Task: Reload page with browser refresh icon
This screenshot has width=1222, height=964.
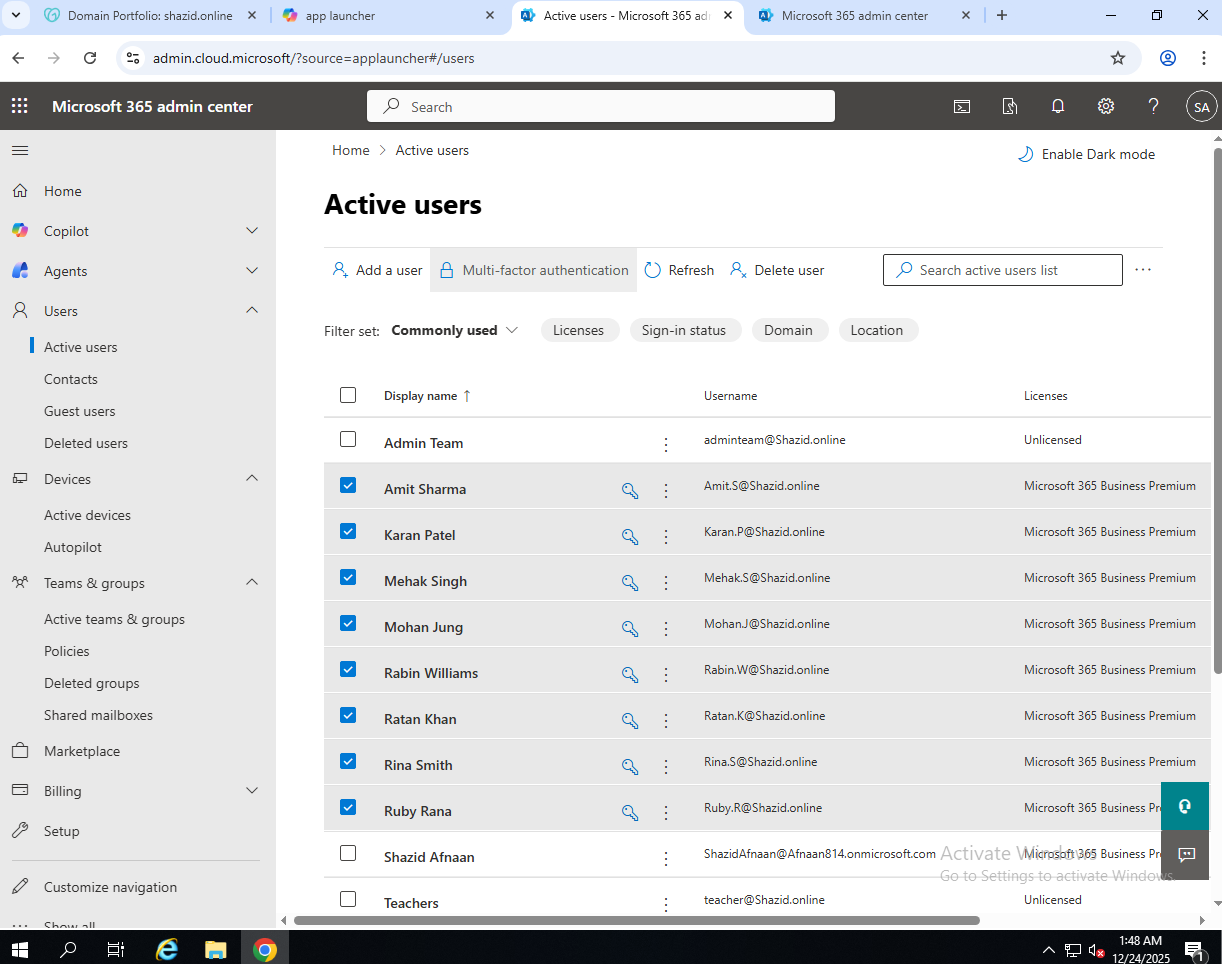Action: click(x=90, y=58)
